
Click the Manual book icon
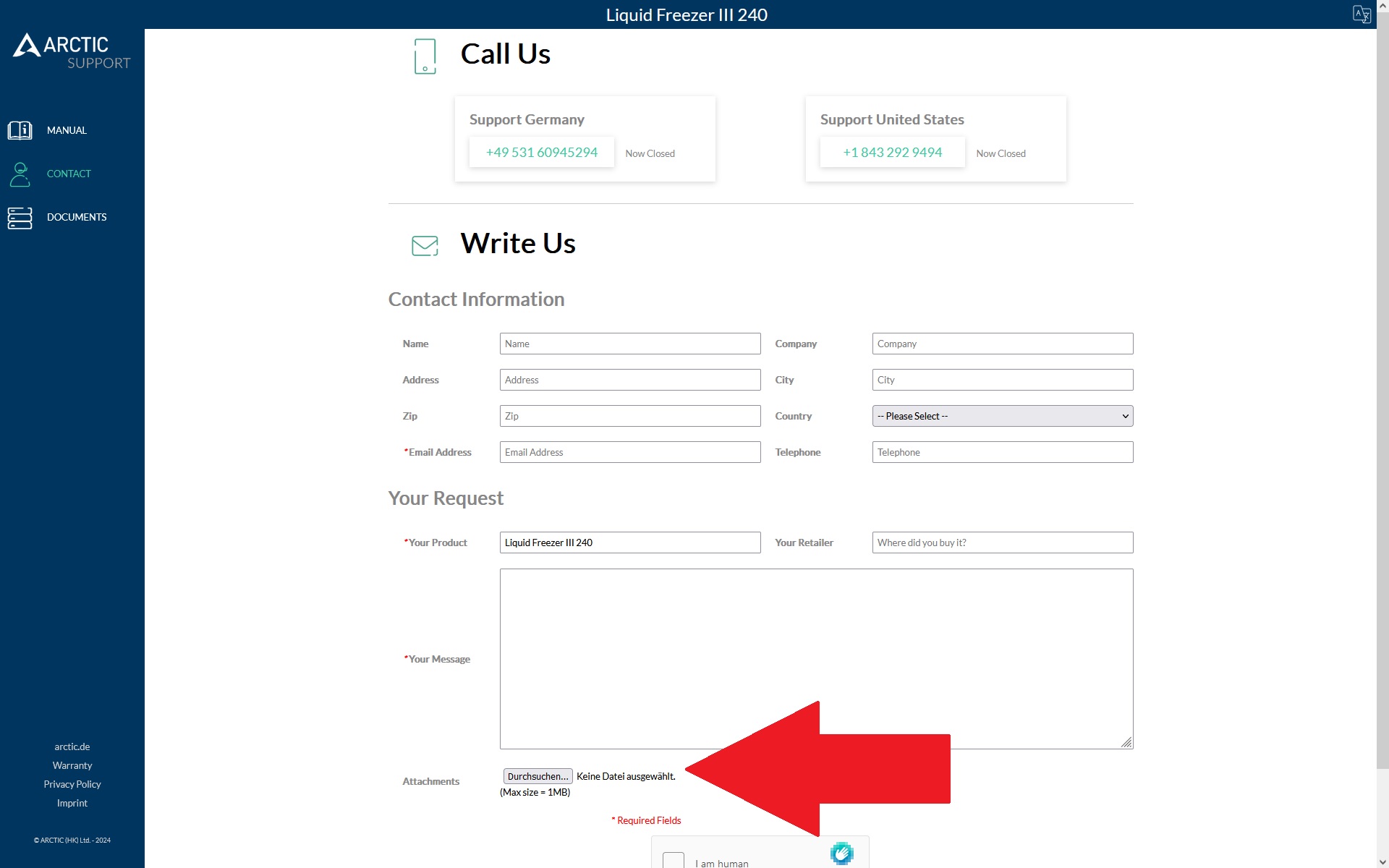point(20,130)
